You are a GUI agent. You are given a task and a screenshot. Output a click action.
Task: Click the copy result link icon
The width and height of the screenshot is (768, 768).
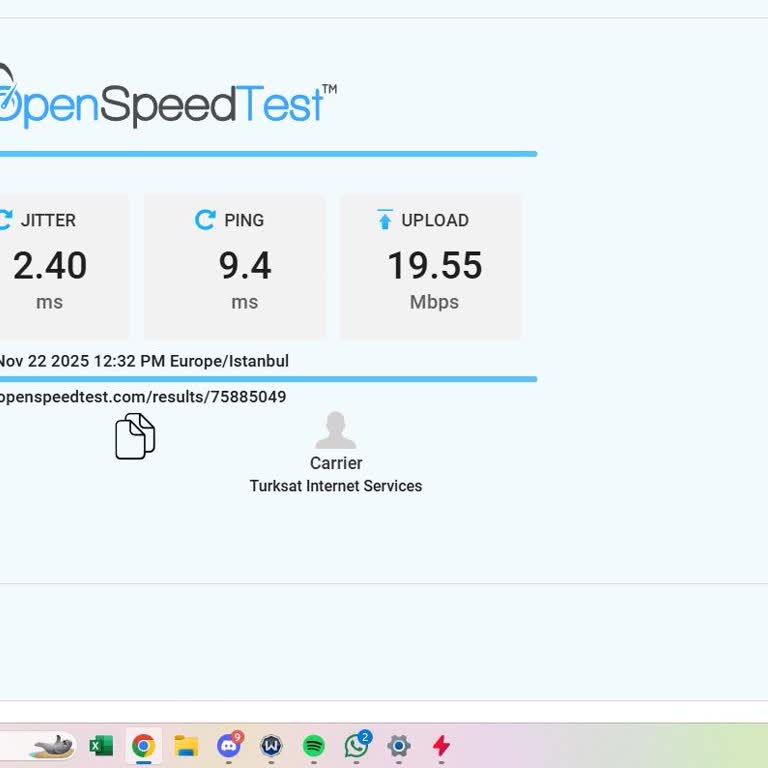point(135,436)
